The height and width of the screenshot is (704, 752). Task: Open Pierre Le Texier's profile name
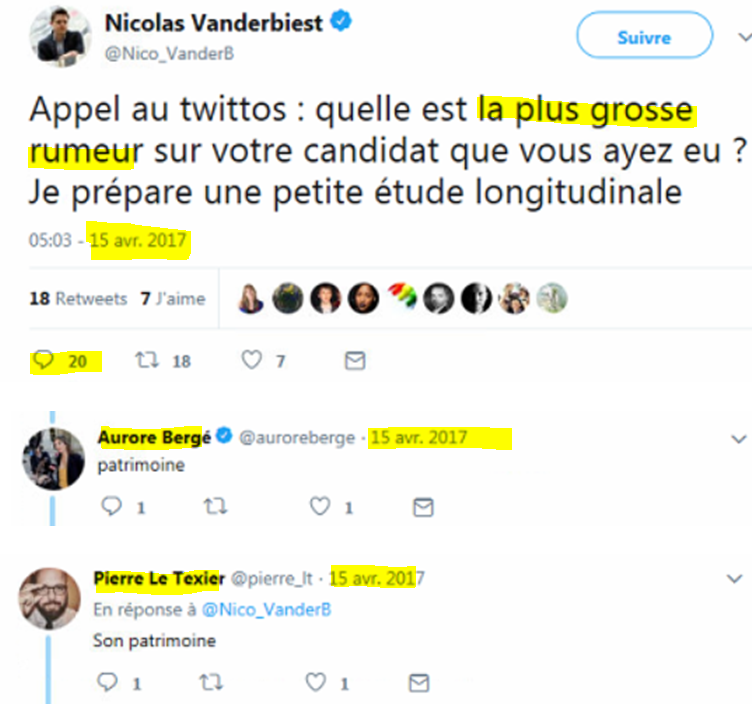coord(159,578)
